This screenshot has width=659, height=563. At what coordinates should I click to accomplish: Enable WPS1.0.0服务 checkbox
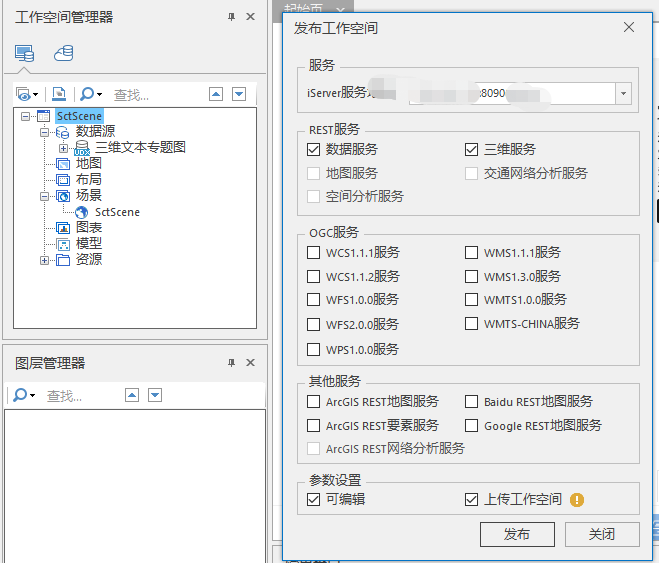314,350
